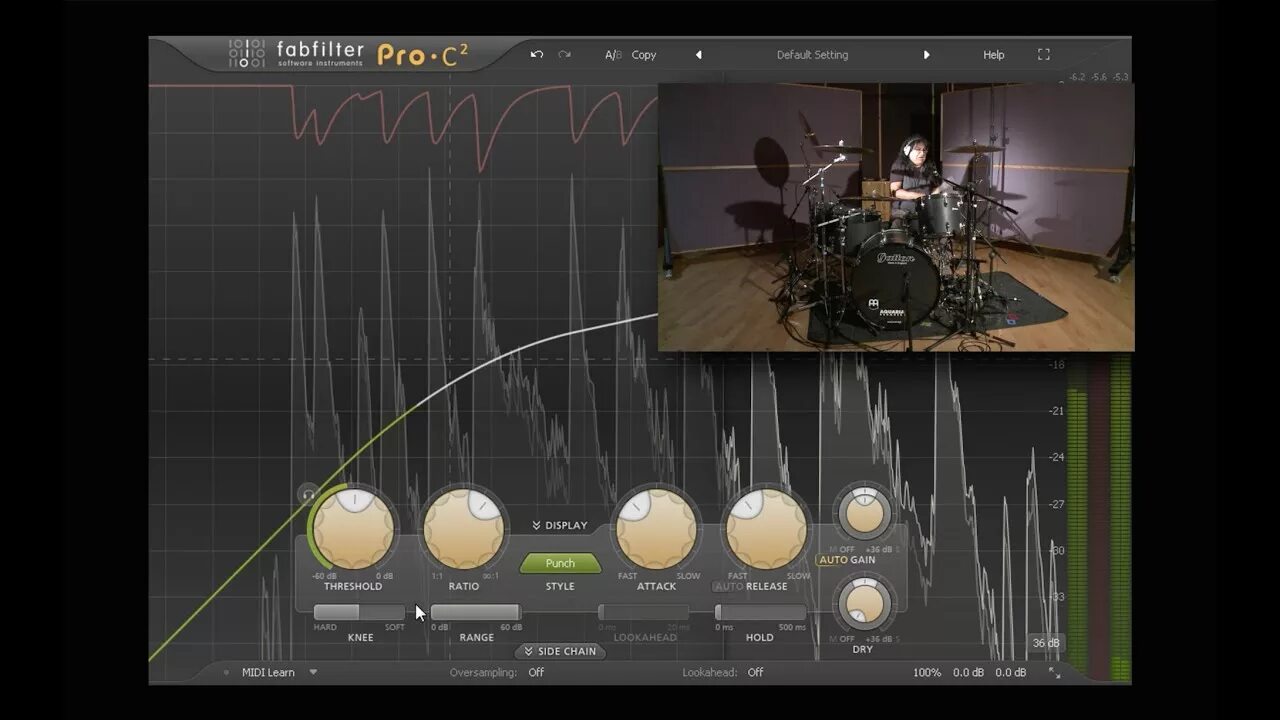Open MIDI Learn dropdown arrow
Image resolution: width=1280 pixels, height=720 pixels.
313,673
